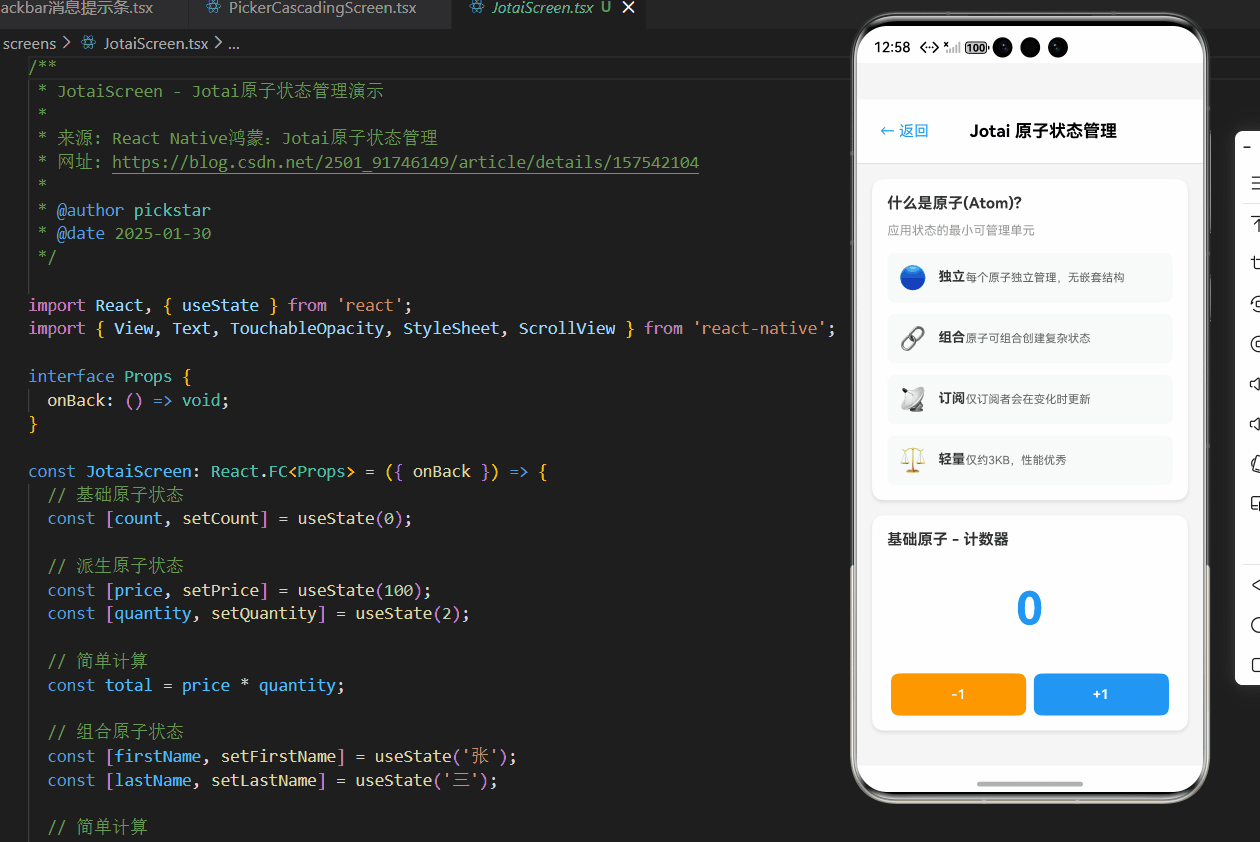Click the // 基础原子状态 comment
Image resolution: width=1260 pixels, height=842 pixels.
click(x=115, y=495)
